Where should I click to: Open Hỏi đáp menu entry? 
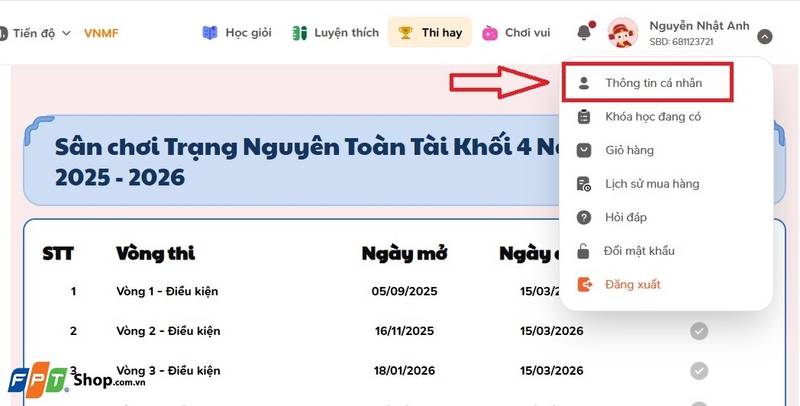click(626, 218)
